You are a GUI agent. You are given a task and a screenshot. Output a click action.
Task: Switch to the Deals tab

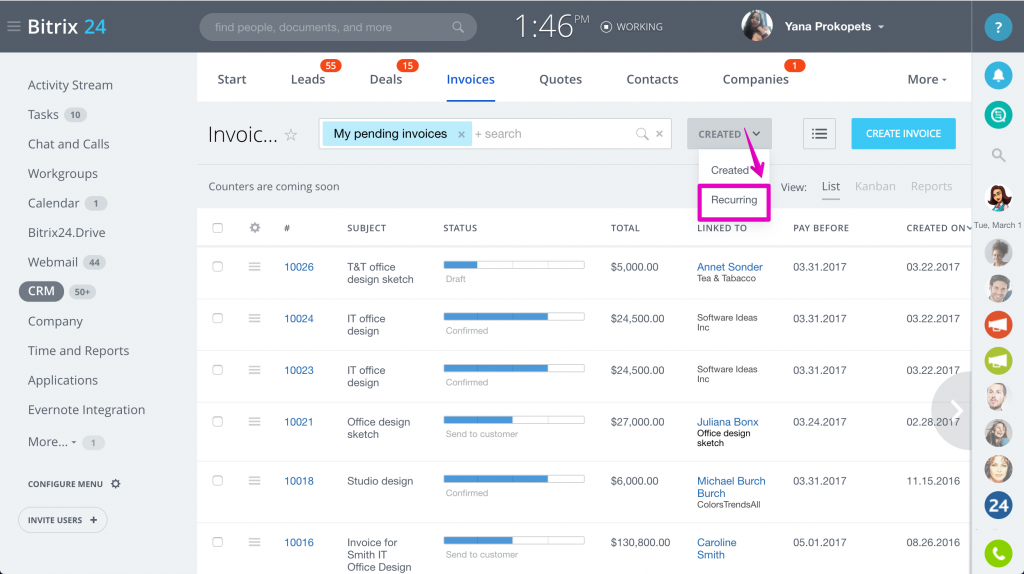tap(385, 79)
